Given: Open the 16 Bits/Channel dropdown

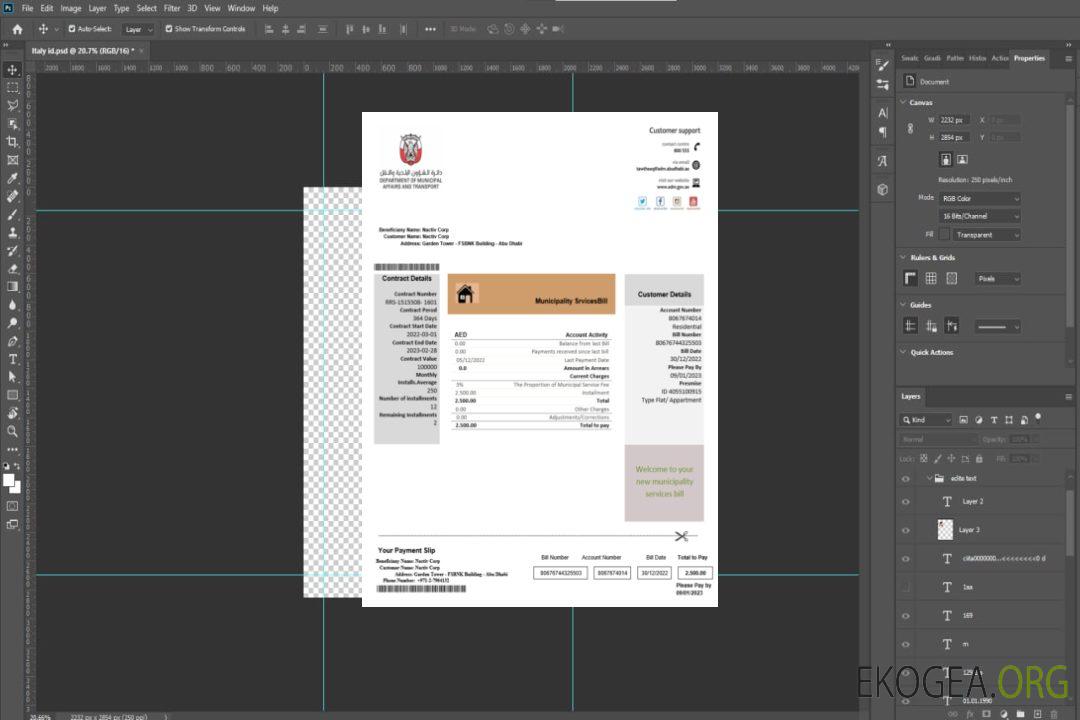Looking at the screenshot, I should [x=980, y=216].
